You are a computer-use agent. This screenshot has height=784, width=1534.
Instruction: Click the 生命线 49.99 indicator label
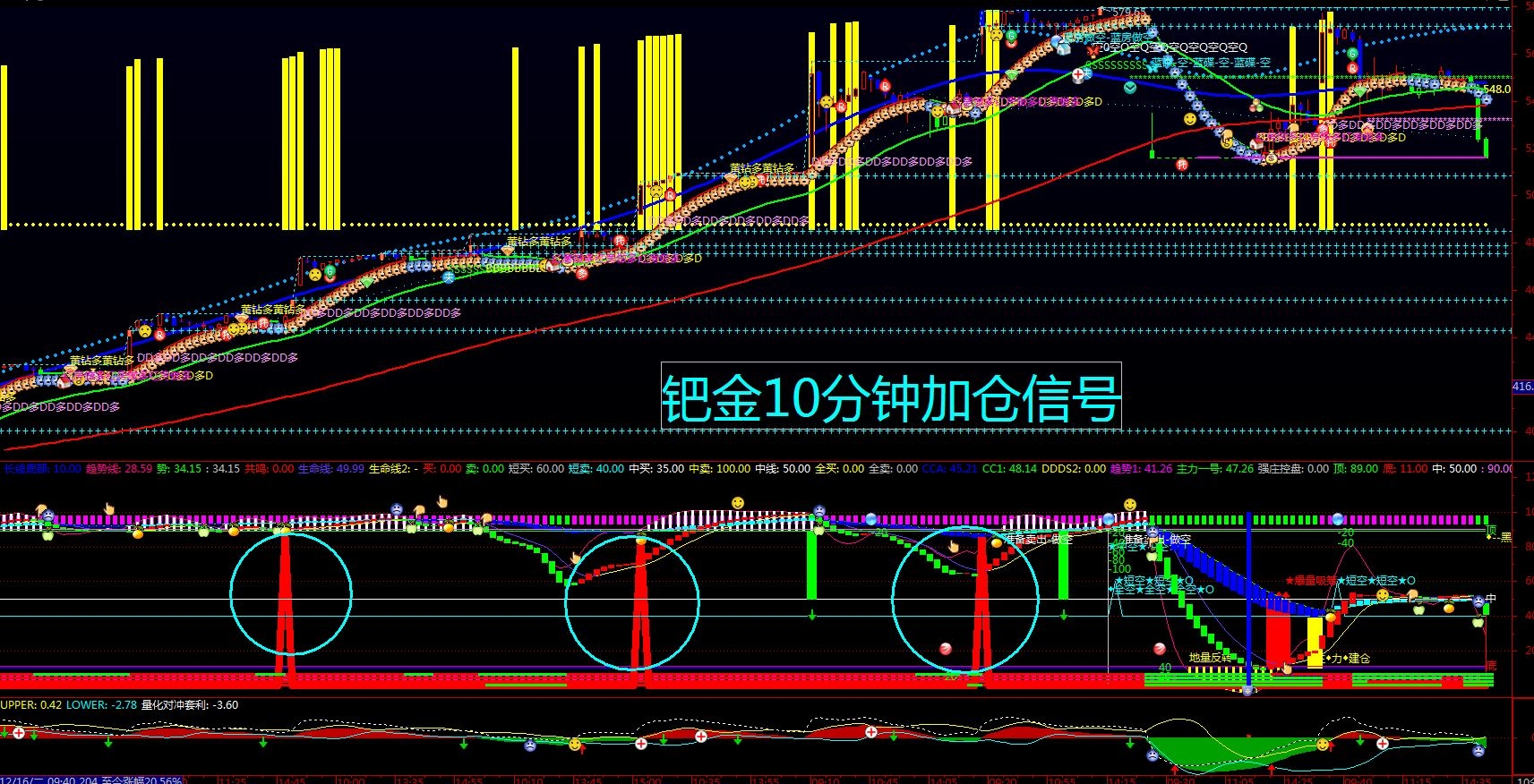330,468
